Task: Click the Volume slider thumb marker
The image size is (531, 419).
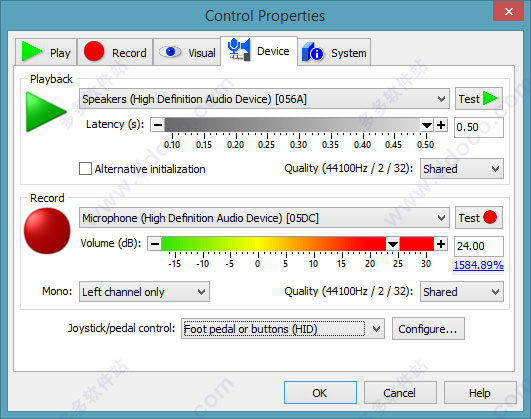Action: coord(392,244)
